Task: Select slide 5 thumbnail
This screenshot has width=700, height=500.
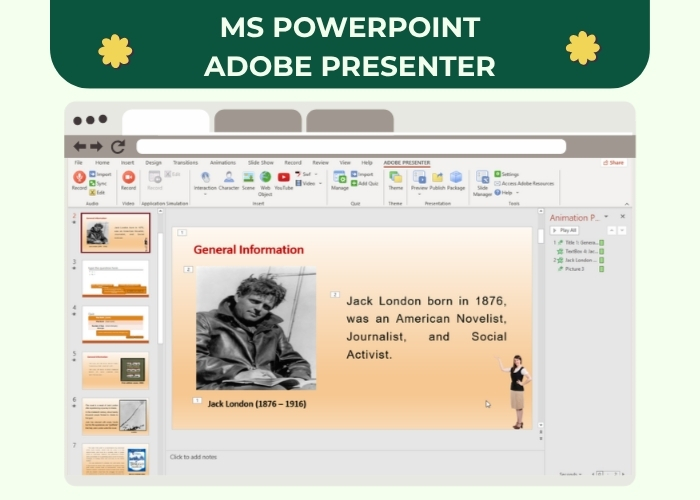Action: [x=115, y=371]
